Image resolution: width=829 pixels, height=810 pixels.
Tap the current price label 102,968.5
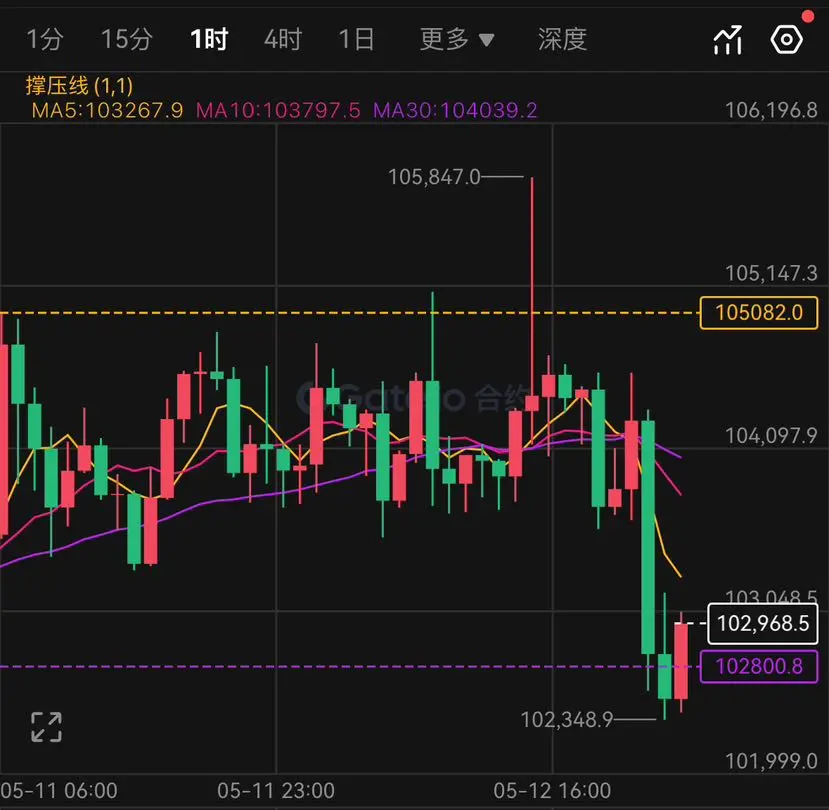tap(763, 624)
